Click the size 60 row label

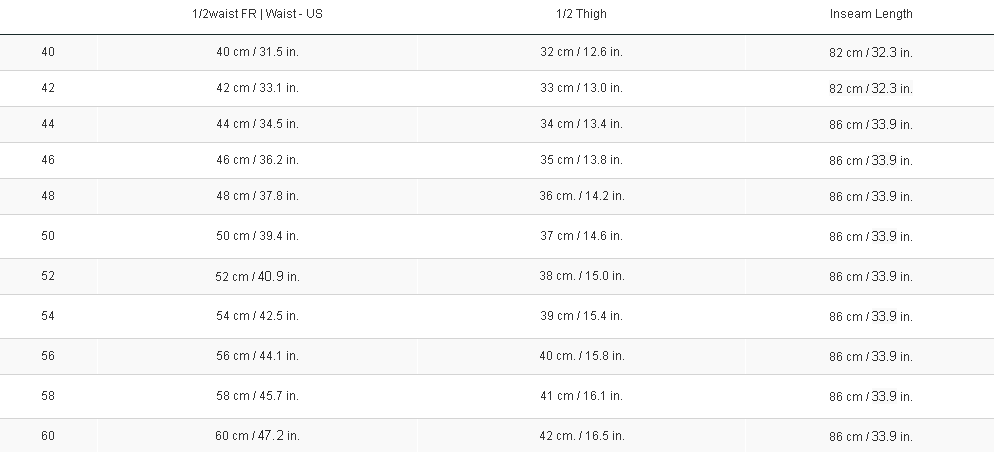(x=48, y=436)
